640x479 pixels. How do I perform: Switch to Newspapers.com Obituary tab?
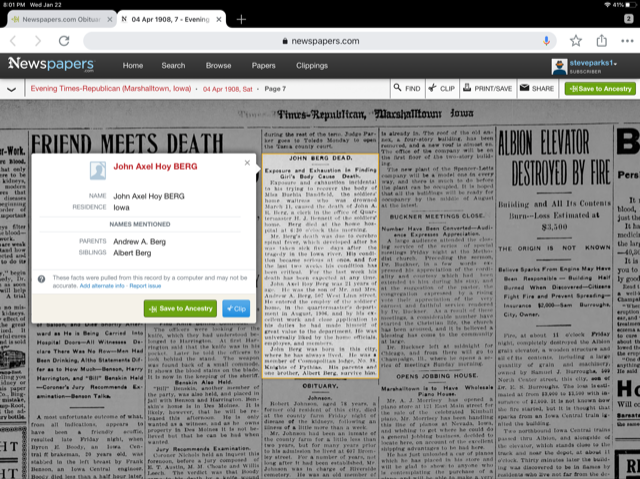tap(61, 19)
